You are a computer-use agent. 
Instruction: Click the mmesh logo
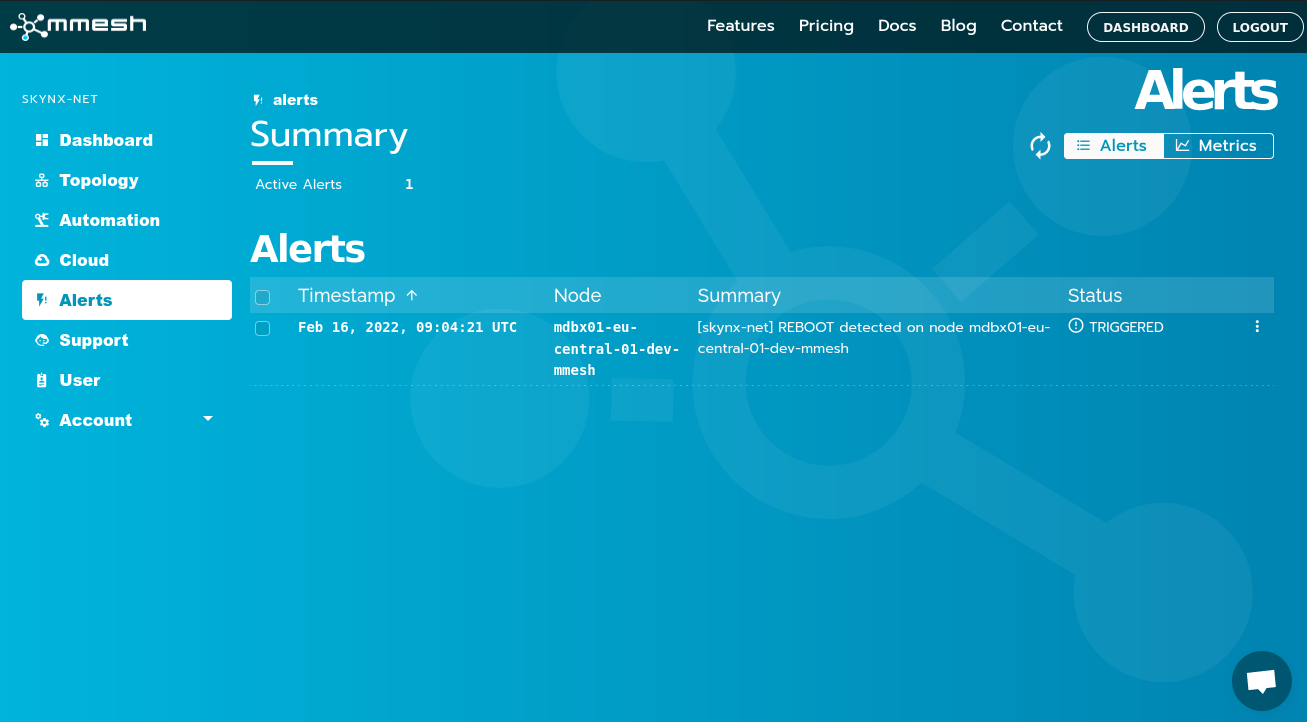(78, 26)
